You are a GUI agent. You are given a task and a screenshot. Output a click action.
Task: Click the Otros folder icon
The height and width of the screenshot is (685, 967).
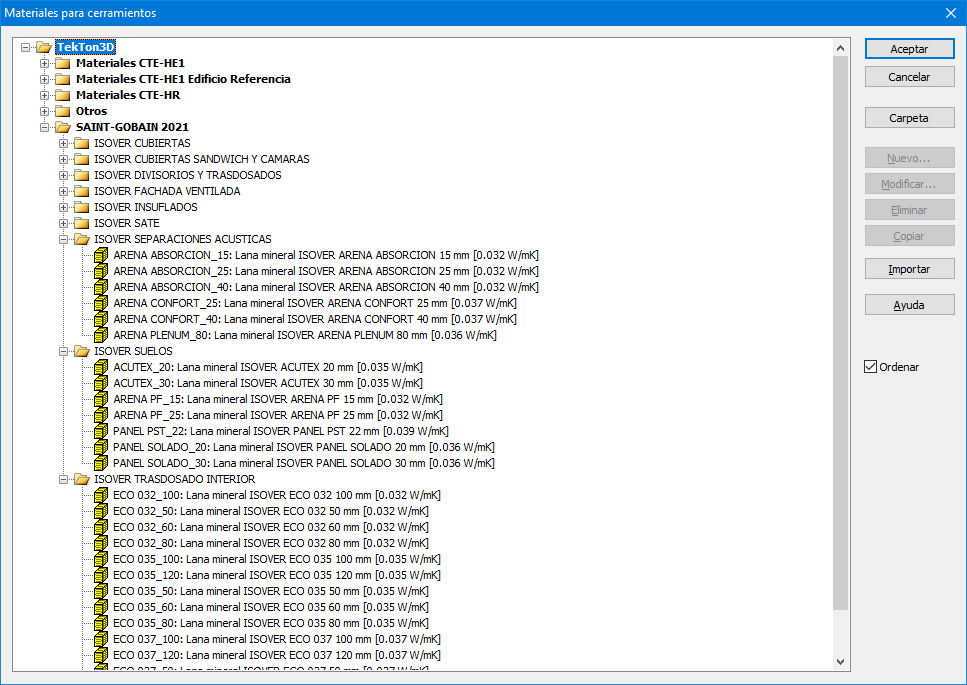pos(62,112)
